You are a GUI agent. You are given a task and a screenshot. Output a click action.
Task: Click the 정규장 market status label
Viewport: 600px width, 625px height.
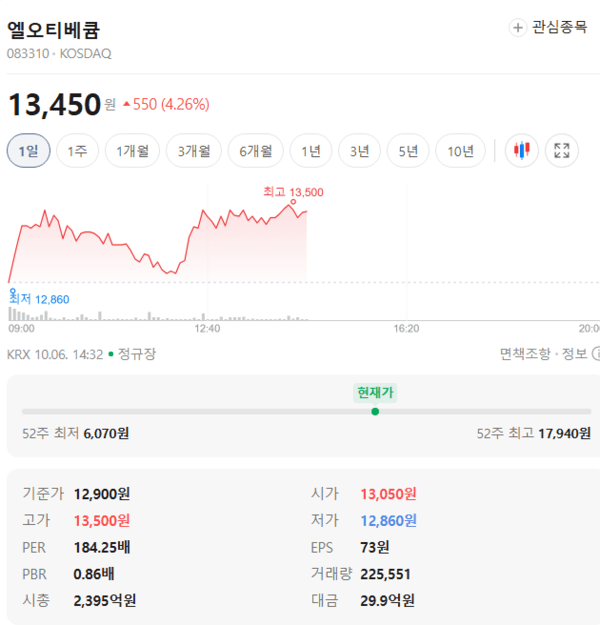tap(137, 354)
